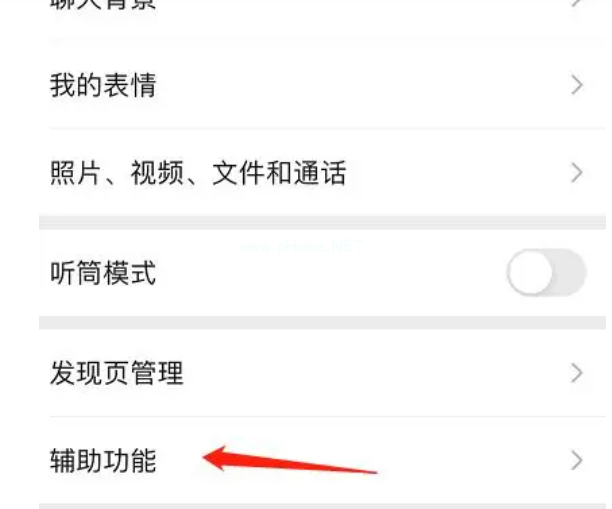Screen dimensions: 612x509
Task: Expand the 我的表情 settings entry
Action: point(322,85)
